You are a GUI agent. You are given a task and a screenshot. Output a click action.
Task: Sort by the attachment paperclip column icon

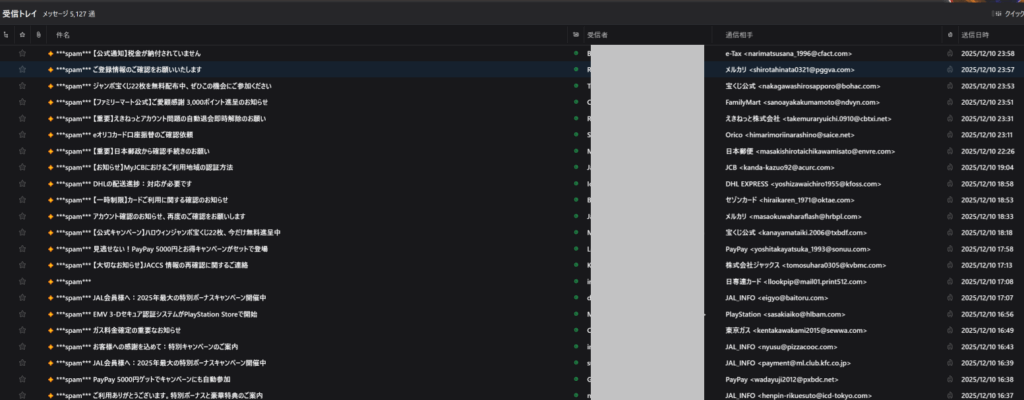pyautogui.click(x=38, y=35)
